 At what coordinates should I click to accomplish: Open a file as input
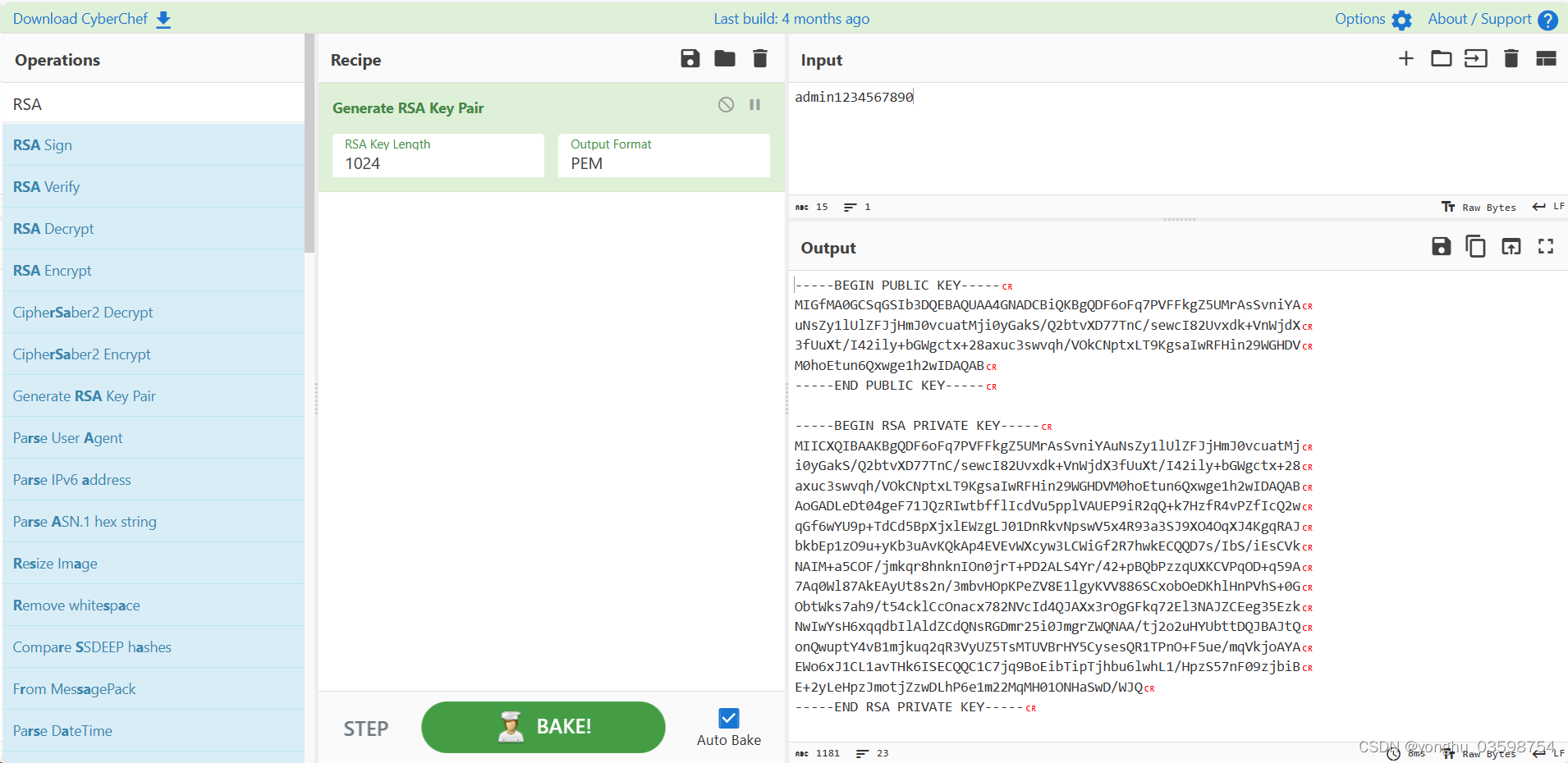1442,58
